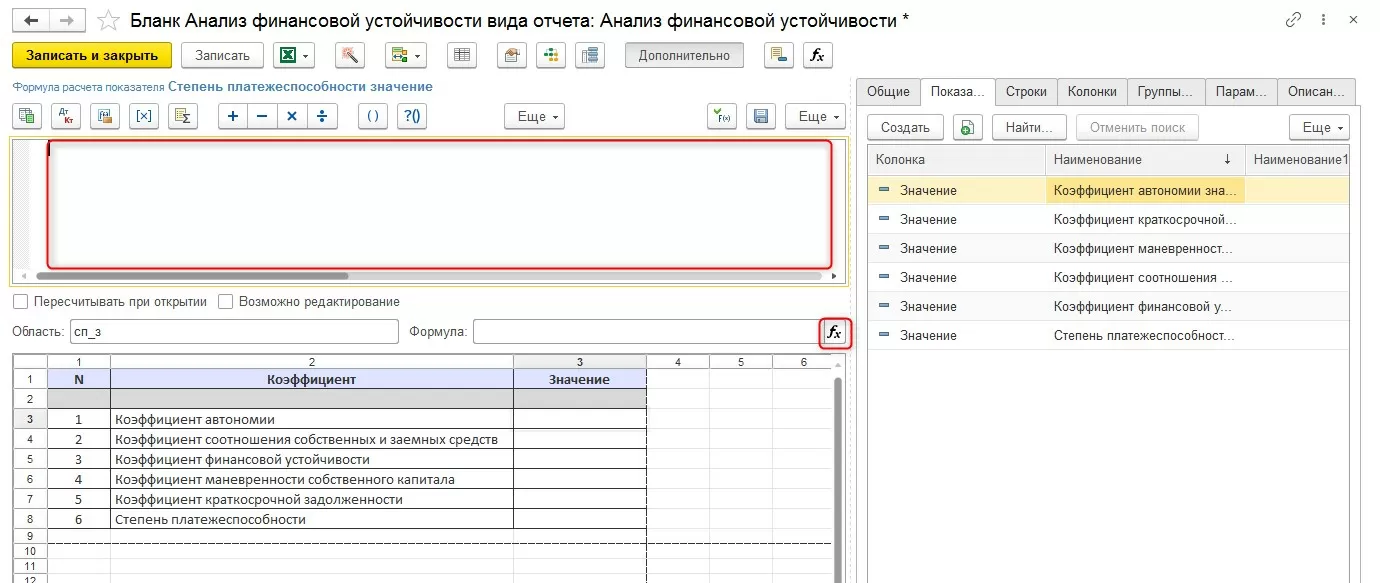The width and height of the screenshot is (1380, 583).
Task: Click the colored dots structure icon in the toolbar
Action: point(551,55)
